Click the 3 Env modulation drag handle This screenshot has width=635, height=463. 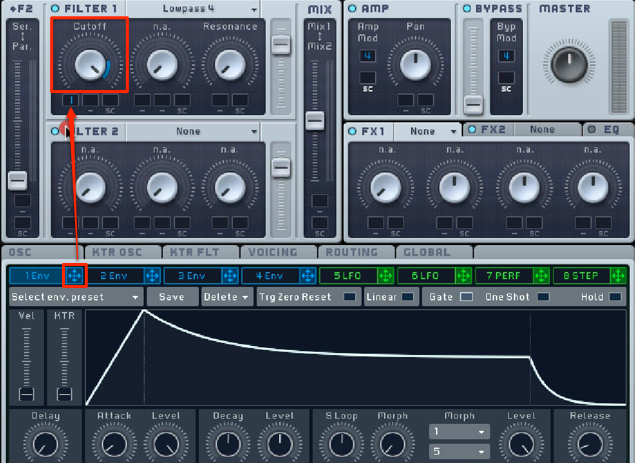[230, 276]
